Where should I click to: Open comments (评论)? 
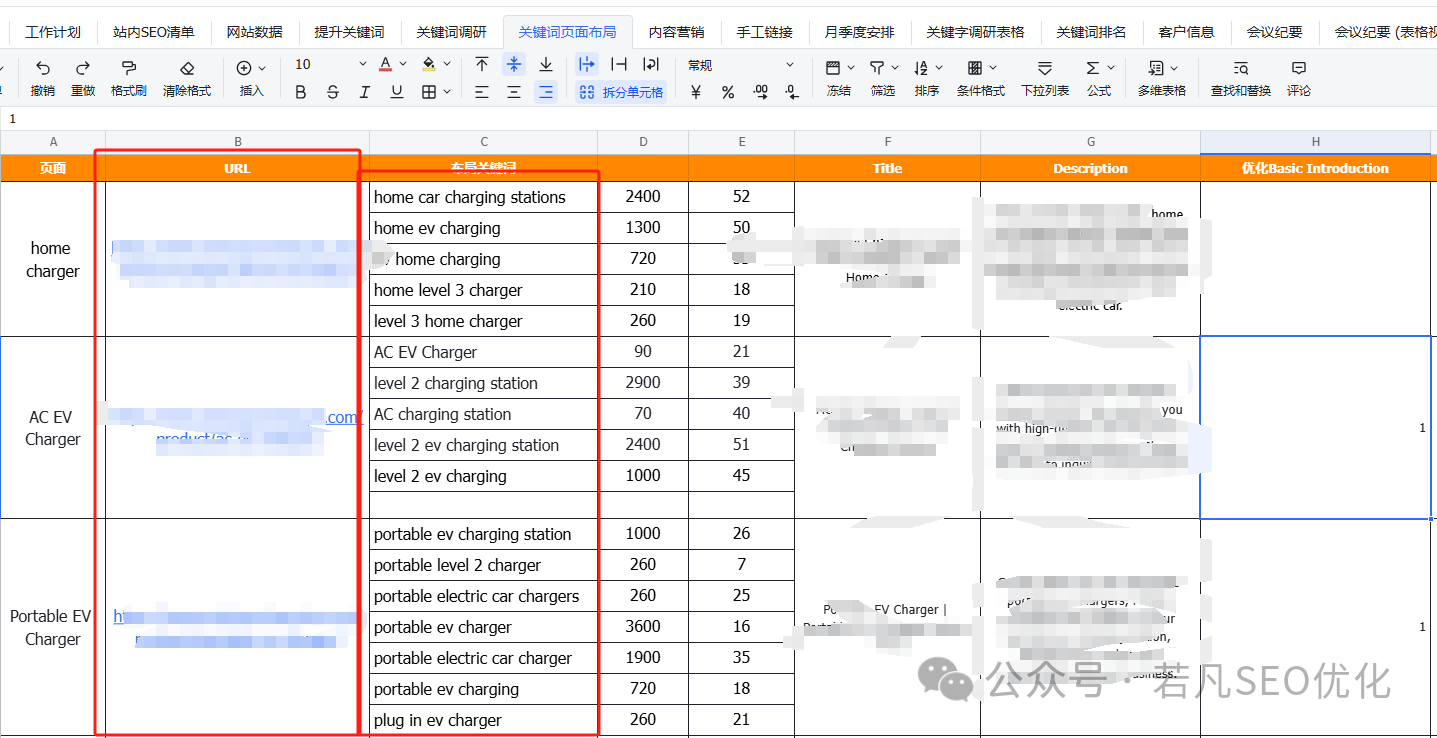click(1299, 78)
